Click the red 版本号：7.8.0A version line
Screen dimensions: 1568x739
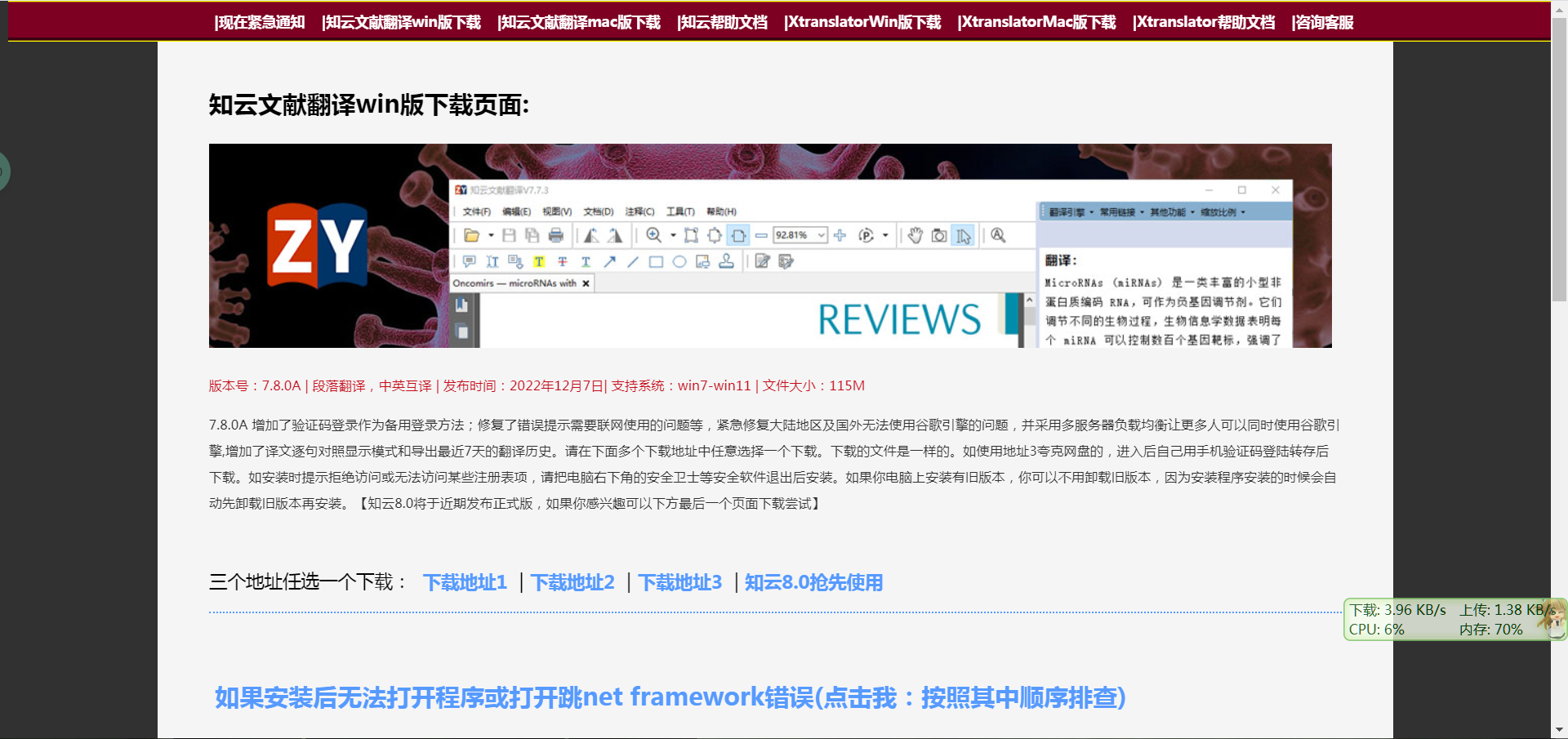pos(537,385)
